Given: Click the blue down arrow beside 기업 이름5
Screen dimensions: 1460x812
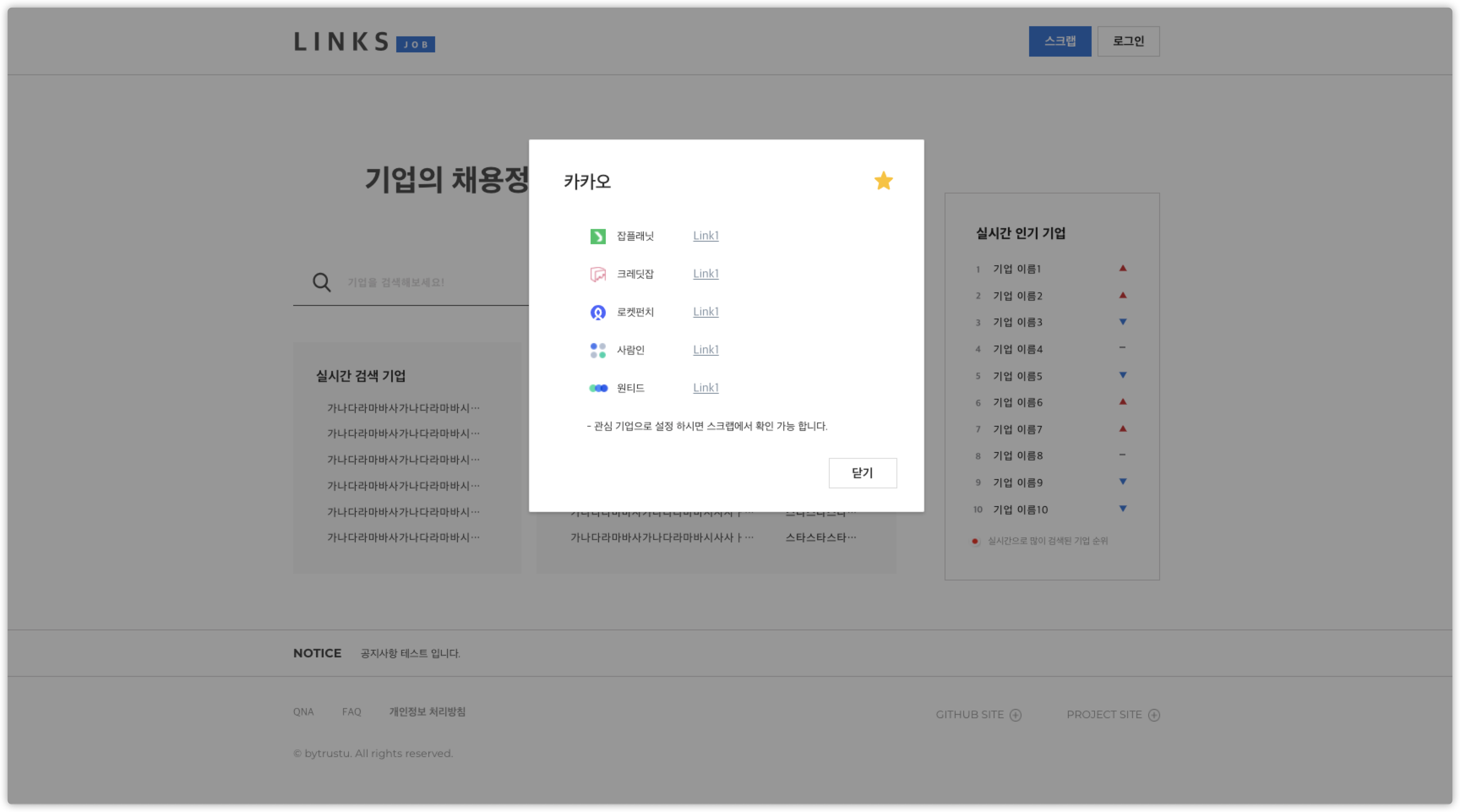Looking at the screenshot, I should [x=1123, y=375].
